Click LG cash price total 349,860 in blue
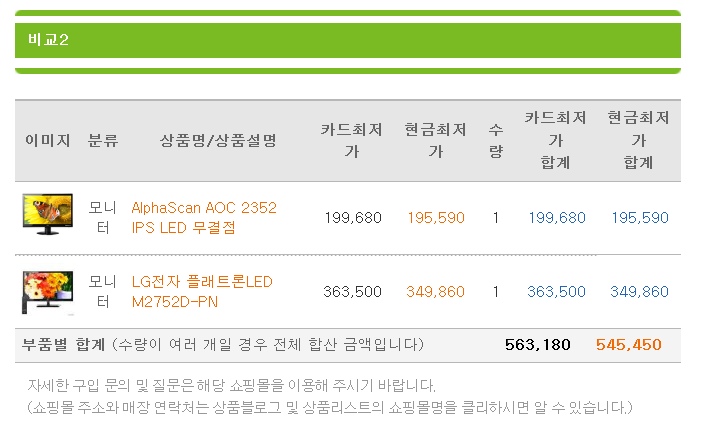This screenshot has width=713, height=445. coord(639,292)
